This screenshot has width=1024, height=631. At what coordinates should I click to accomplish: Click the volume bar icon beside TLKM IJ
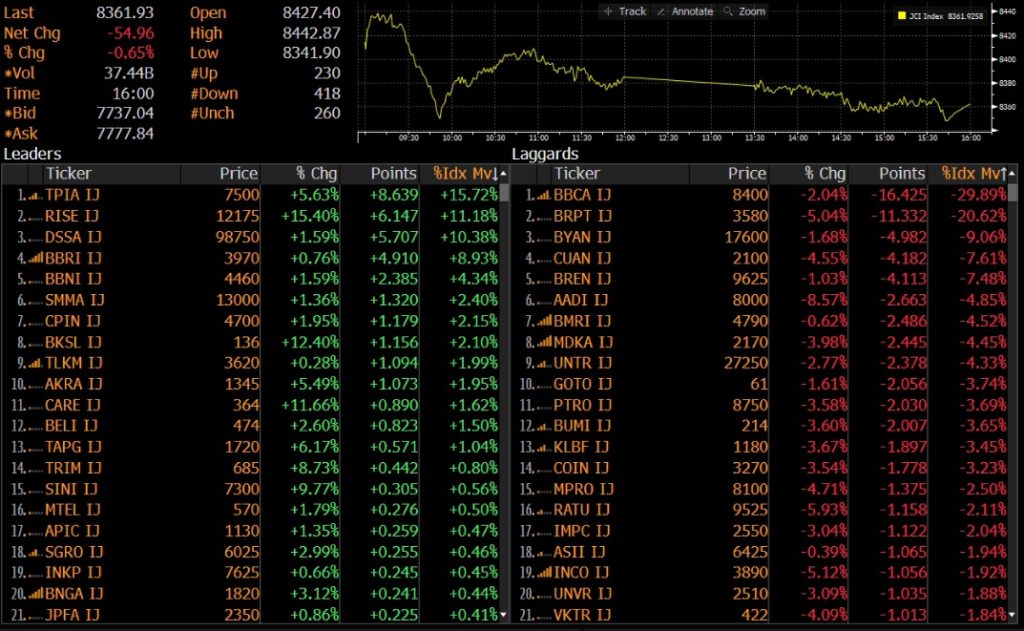point(35,363)
